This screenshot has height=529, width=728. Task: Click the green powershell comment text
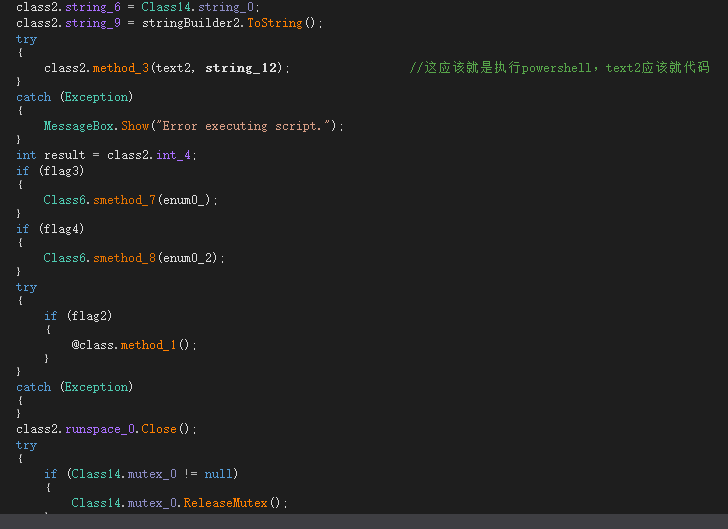559,68
